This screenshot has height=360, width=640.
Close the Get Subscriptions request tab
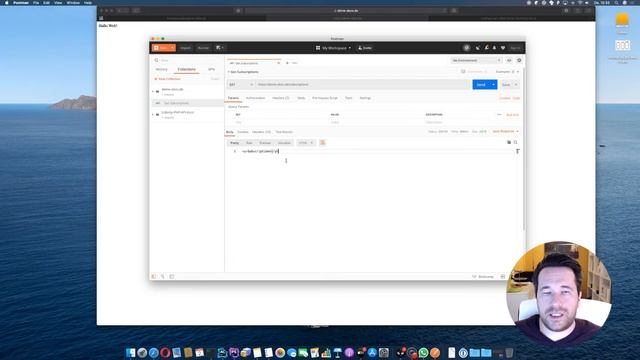[279, 63]
